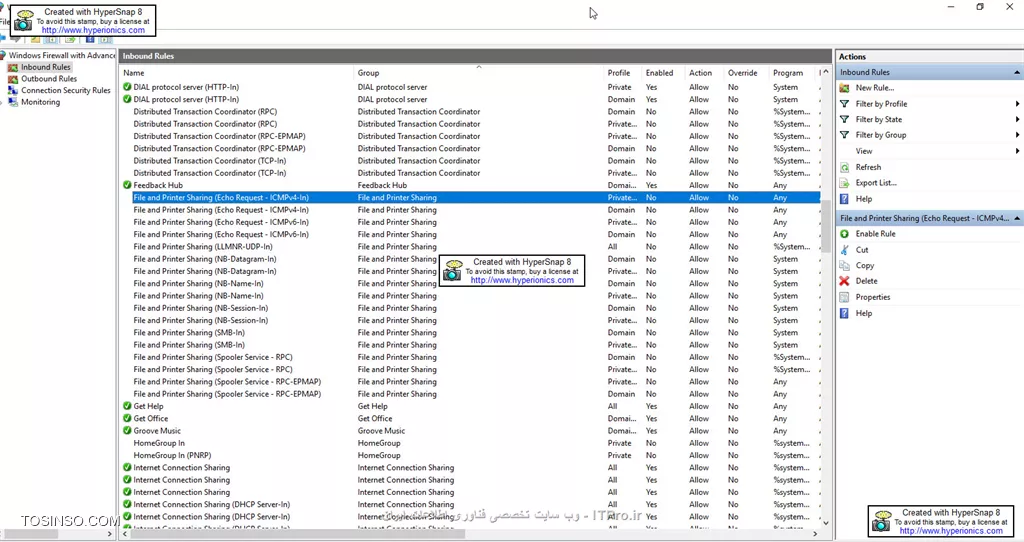Click the New Rule icon in Actions
The image size is (1024, 542).
coord(844,88)
